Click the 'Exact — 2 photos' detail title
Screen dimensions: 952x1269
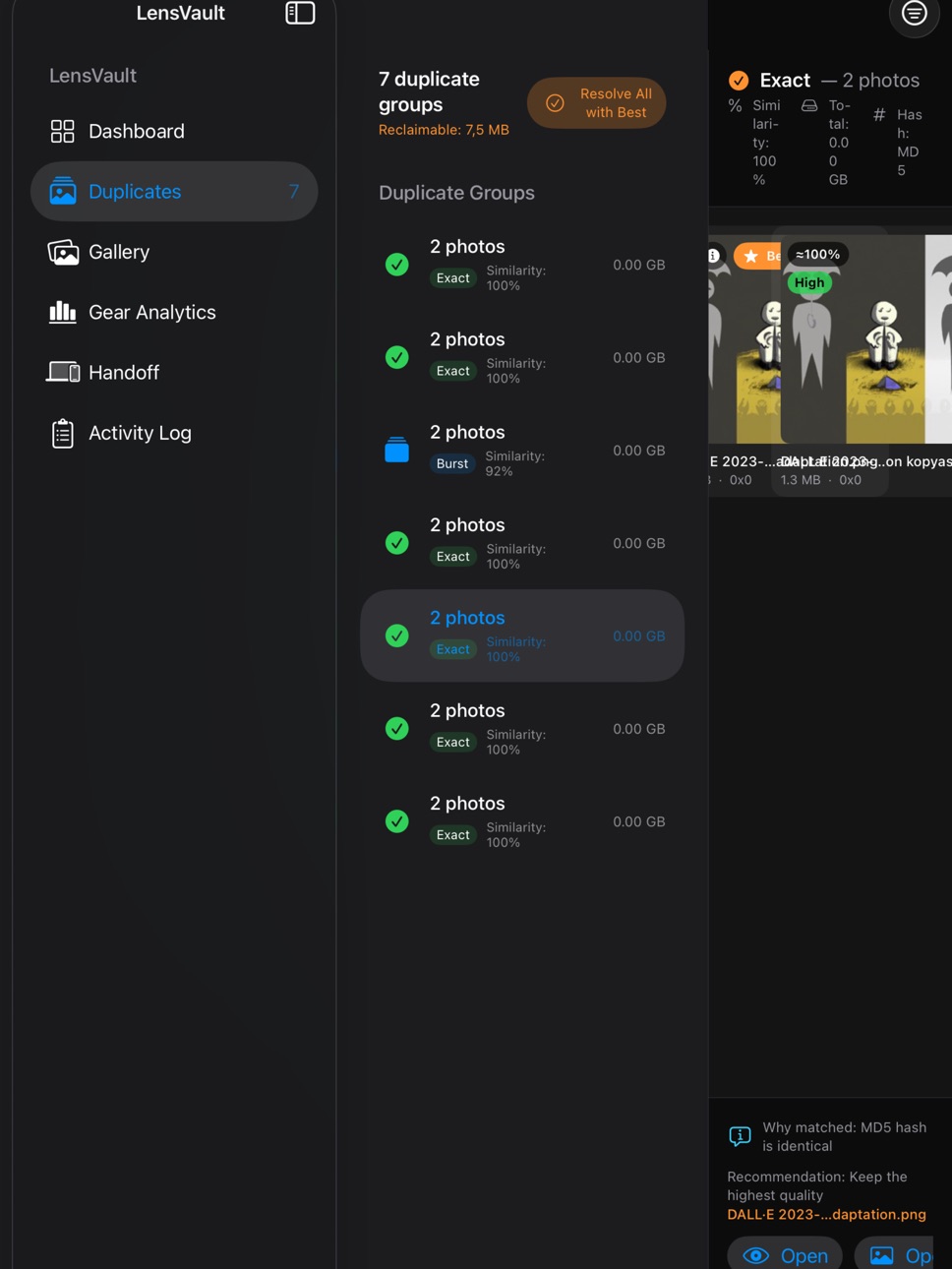839,81
